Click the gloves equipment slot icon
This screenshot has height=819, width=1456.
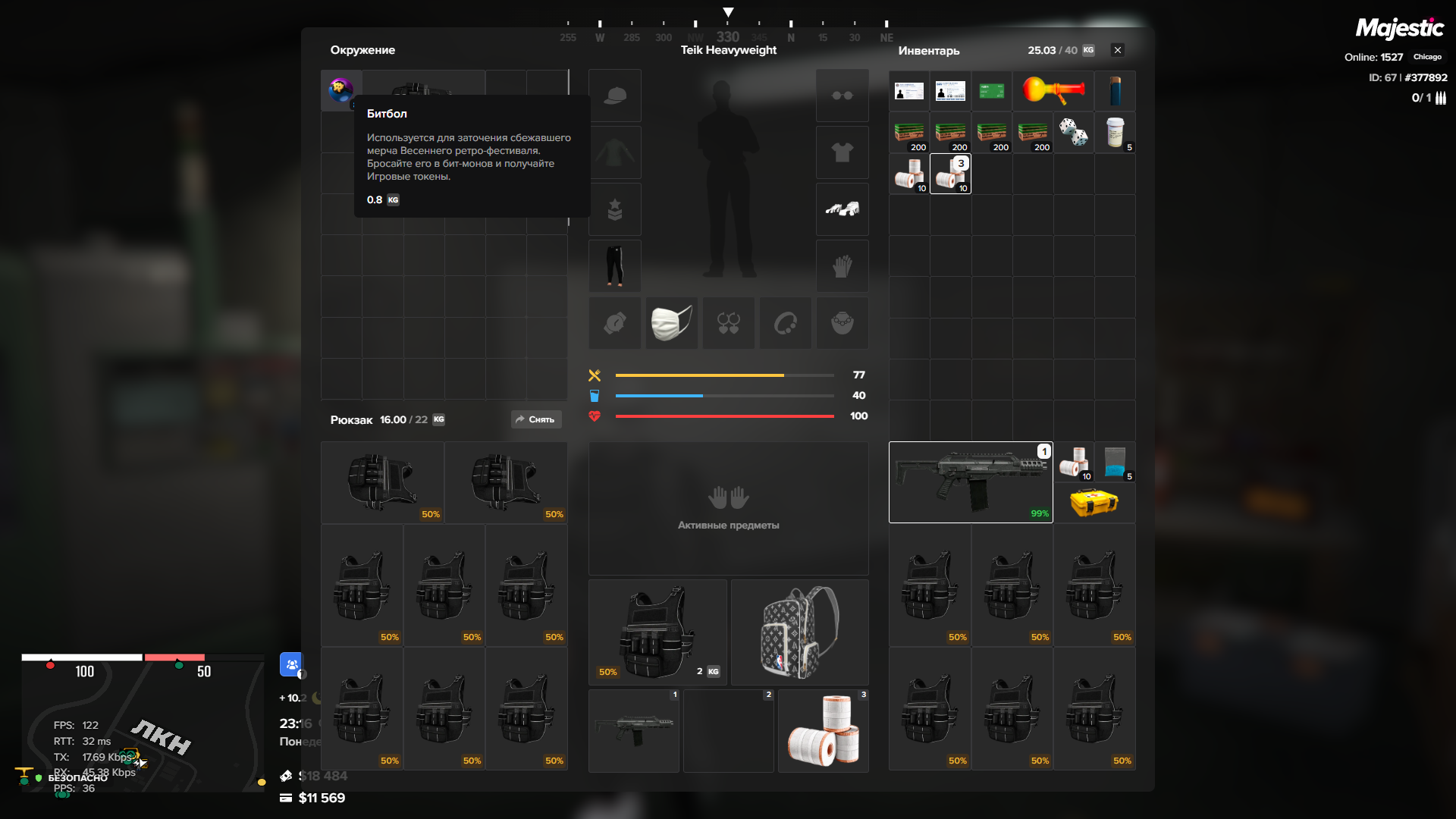(x=842, y=266)
